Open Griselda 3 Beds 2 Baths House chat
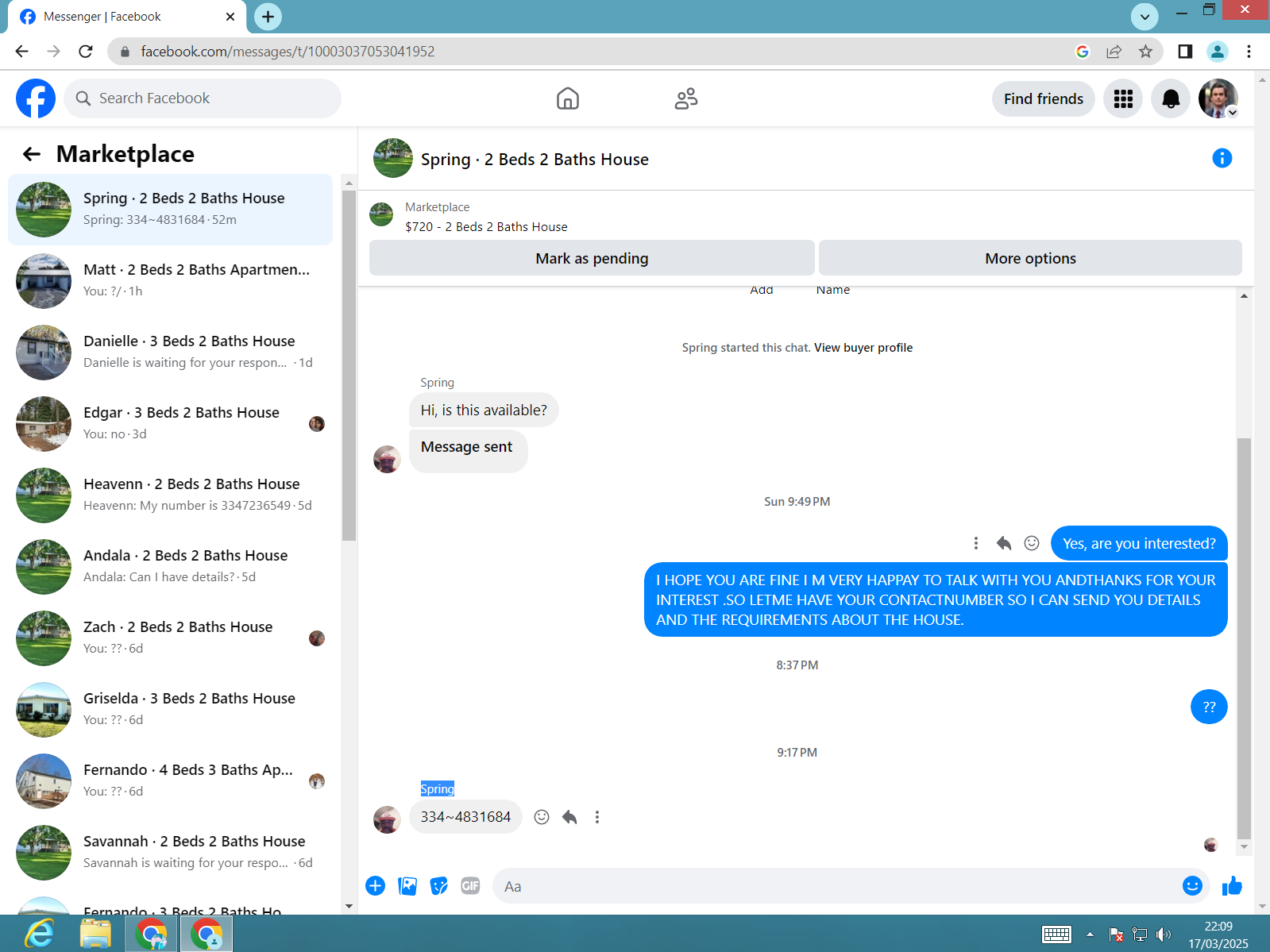Viewport: 1270px width, 952px height. [x=171, y=710]
